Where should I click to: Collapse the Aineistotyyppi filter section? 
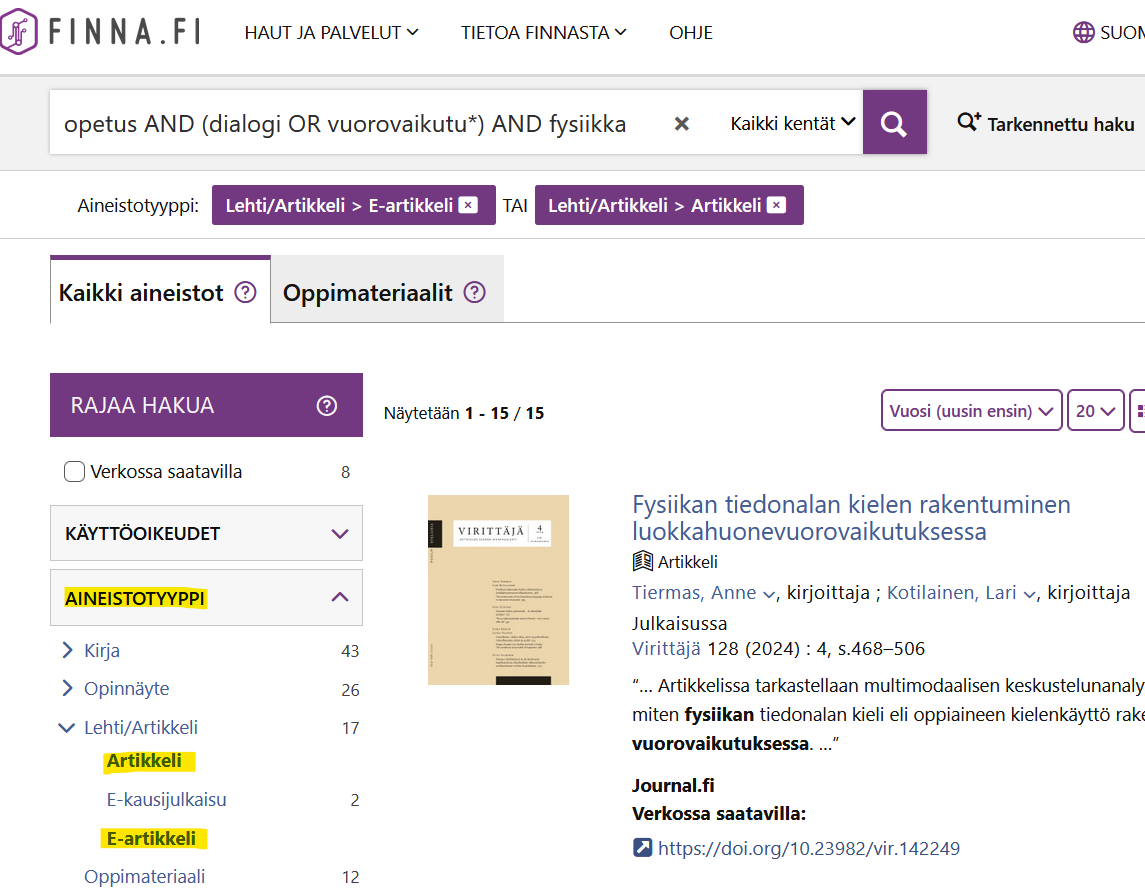(x=339, y=598)
